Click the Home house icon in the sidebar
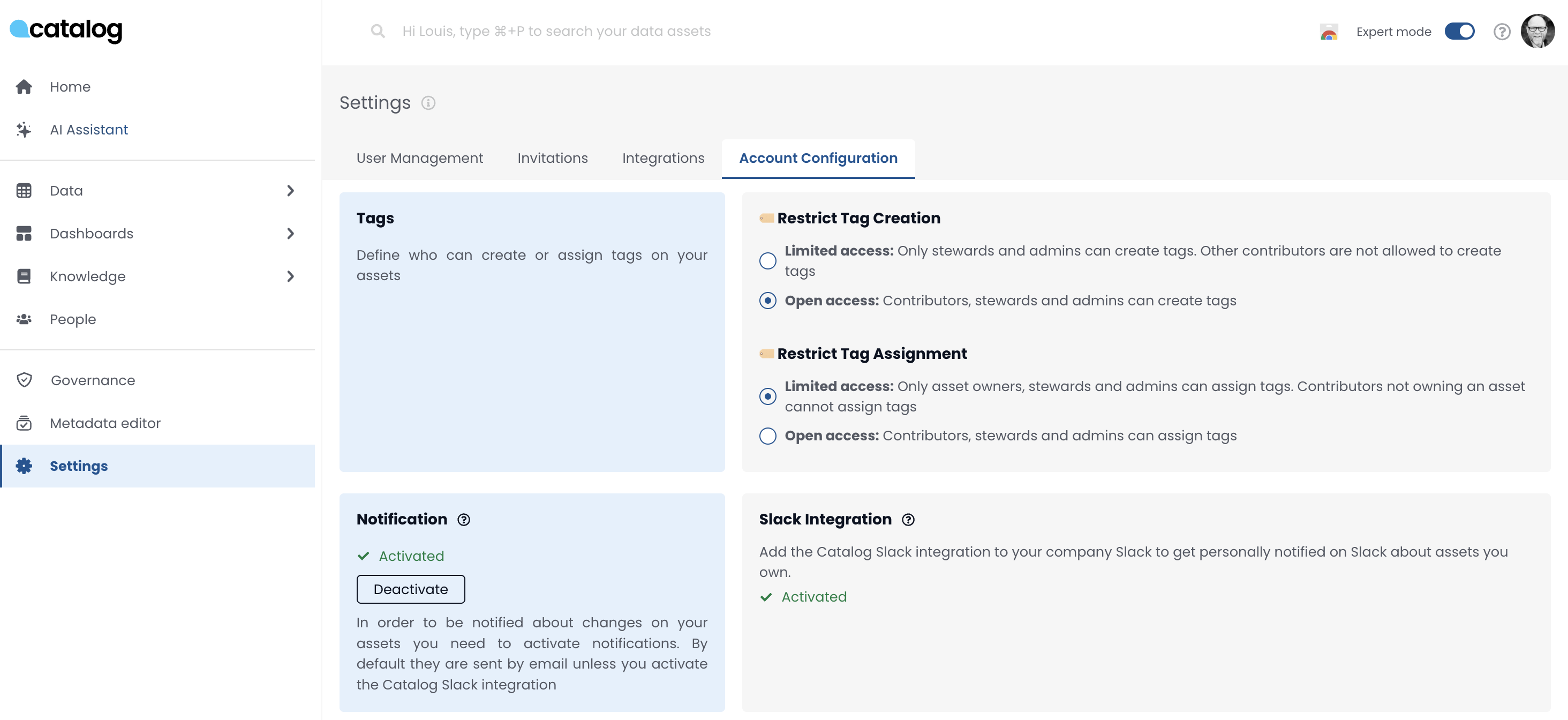 [24, 87]
